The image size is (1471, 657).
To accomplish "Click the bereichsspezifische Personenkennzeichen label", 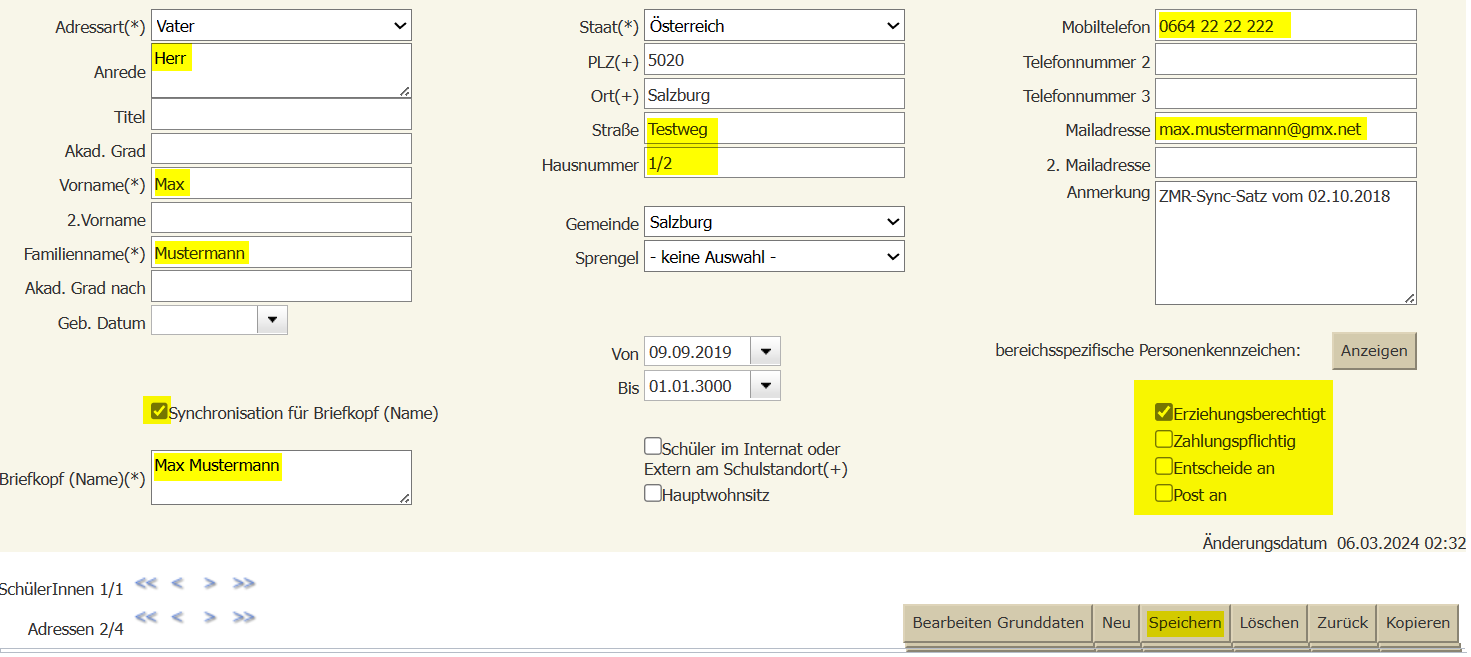I will 1148,350.
